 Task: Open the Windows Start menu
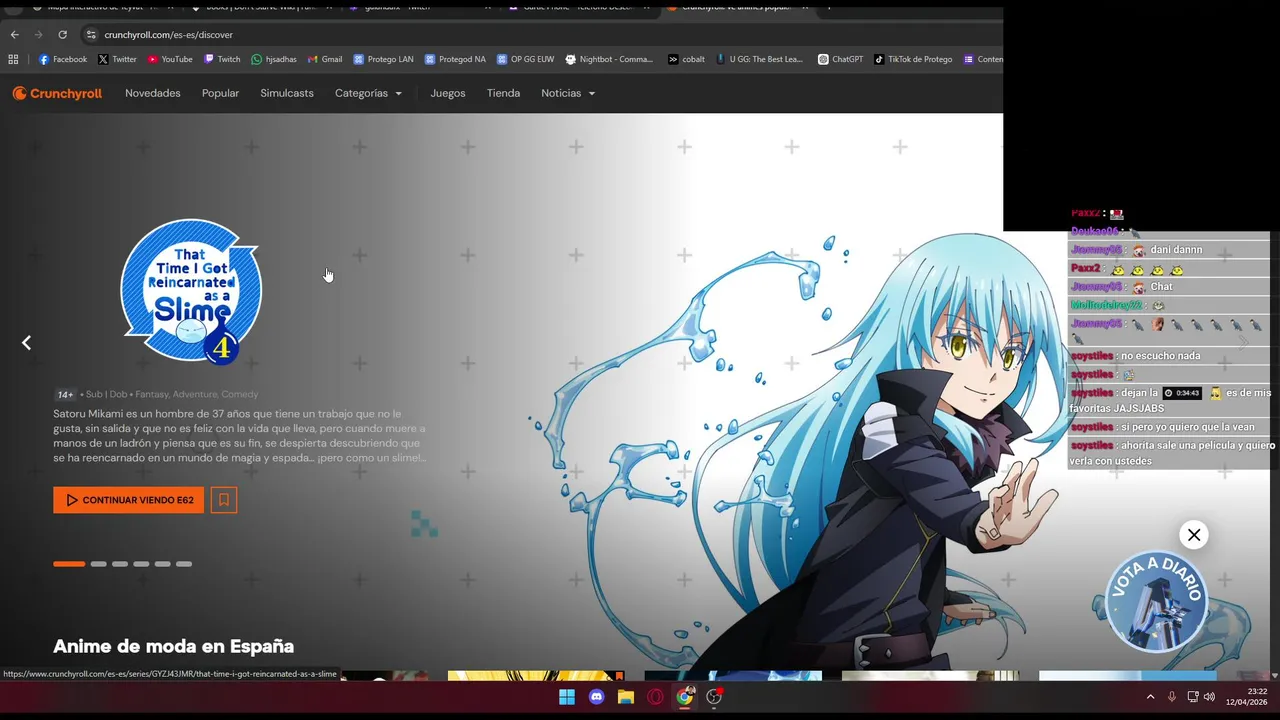click(x=567, y=697)
